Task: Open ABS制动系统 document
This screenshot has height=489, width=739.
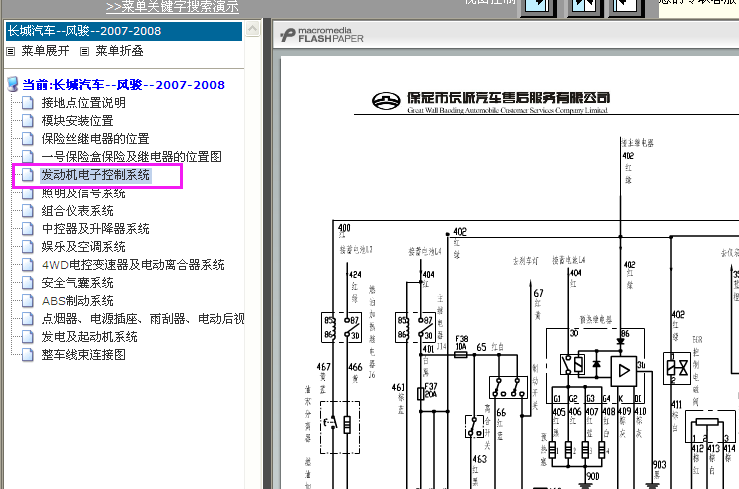Action: click(x=77, y=301)
